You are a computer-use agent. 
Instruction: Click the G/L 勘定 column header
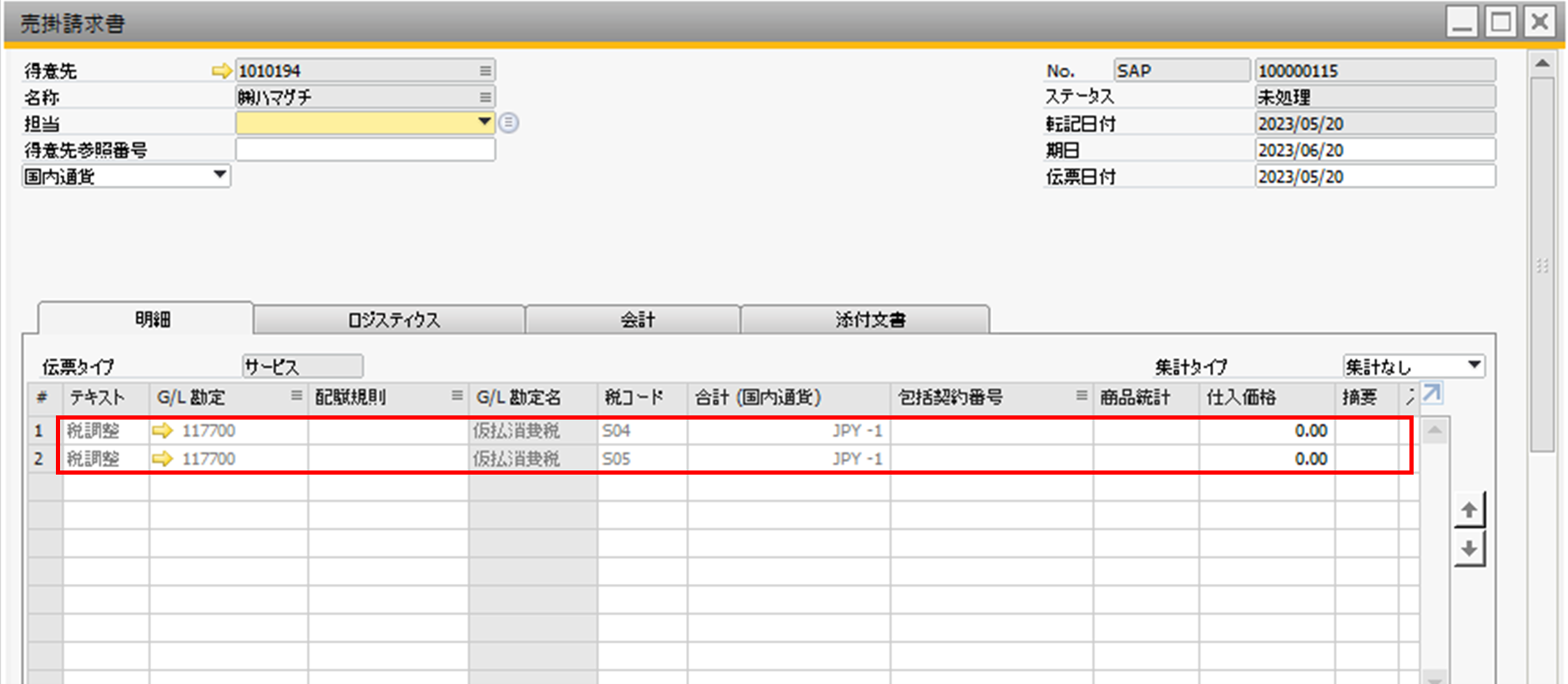click(217, 397)
